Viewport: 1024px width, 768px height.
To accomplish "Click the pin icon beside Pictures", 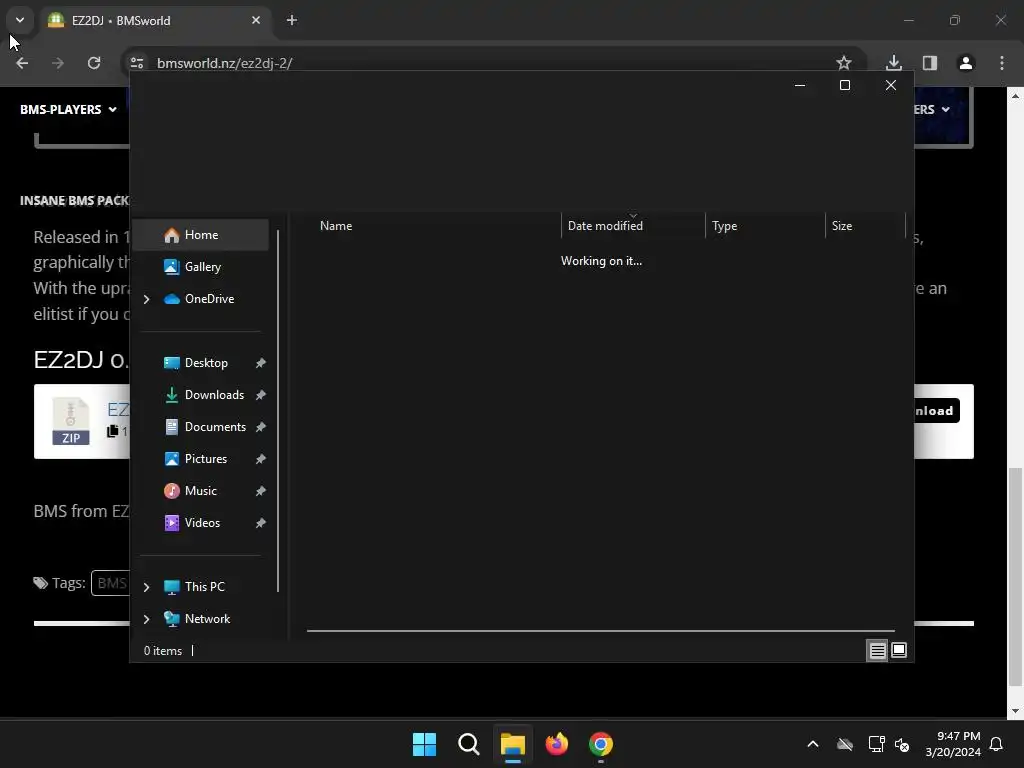I will pyautogui.click(x=261, y=459).
